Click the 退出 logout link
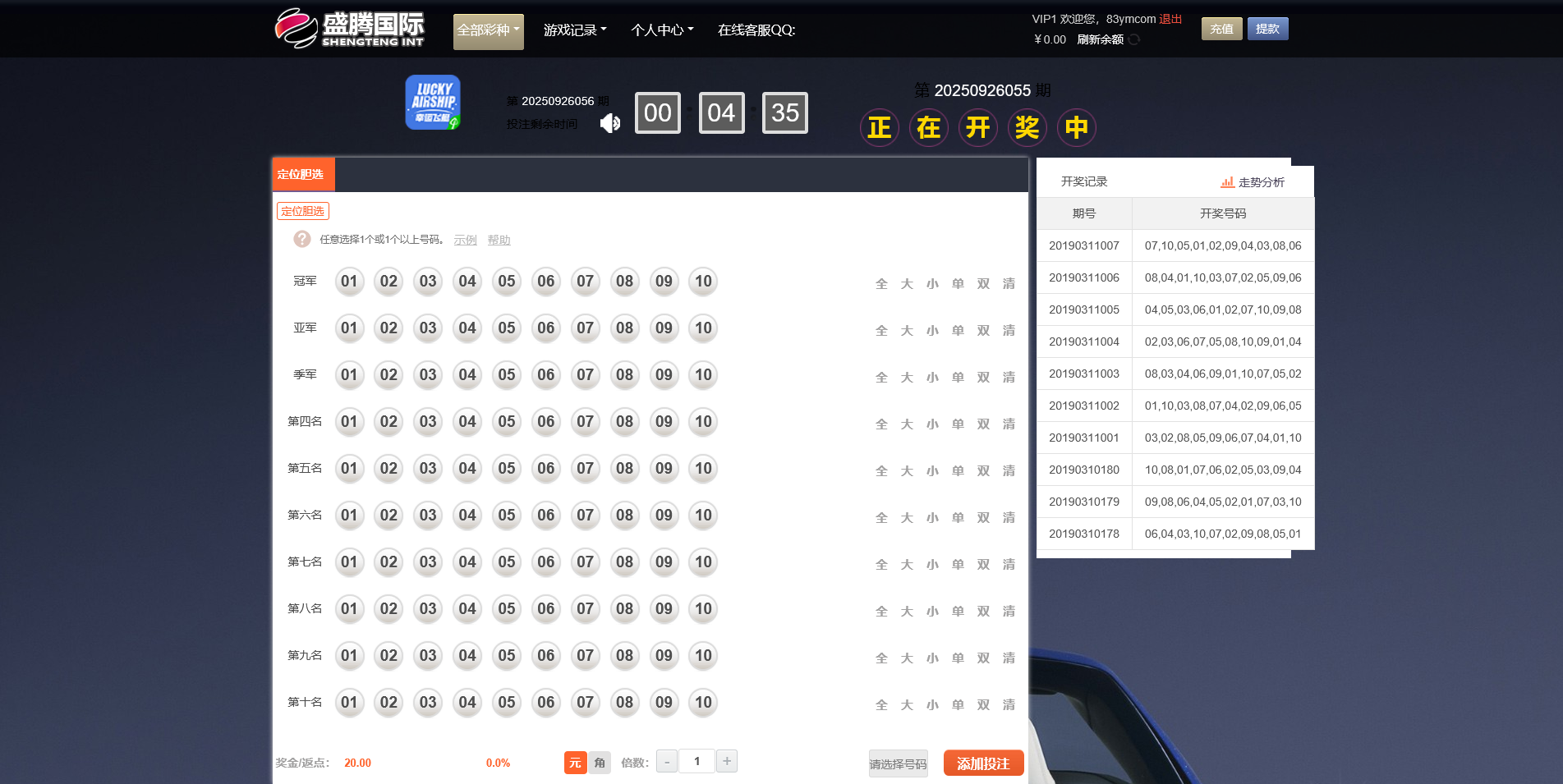 tap(1170, 19)
